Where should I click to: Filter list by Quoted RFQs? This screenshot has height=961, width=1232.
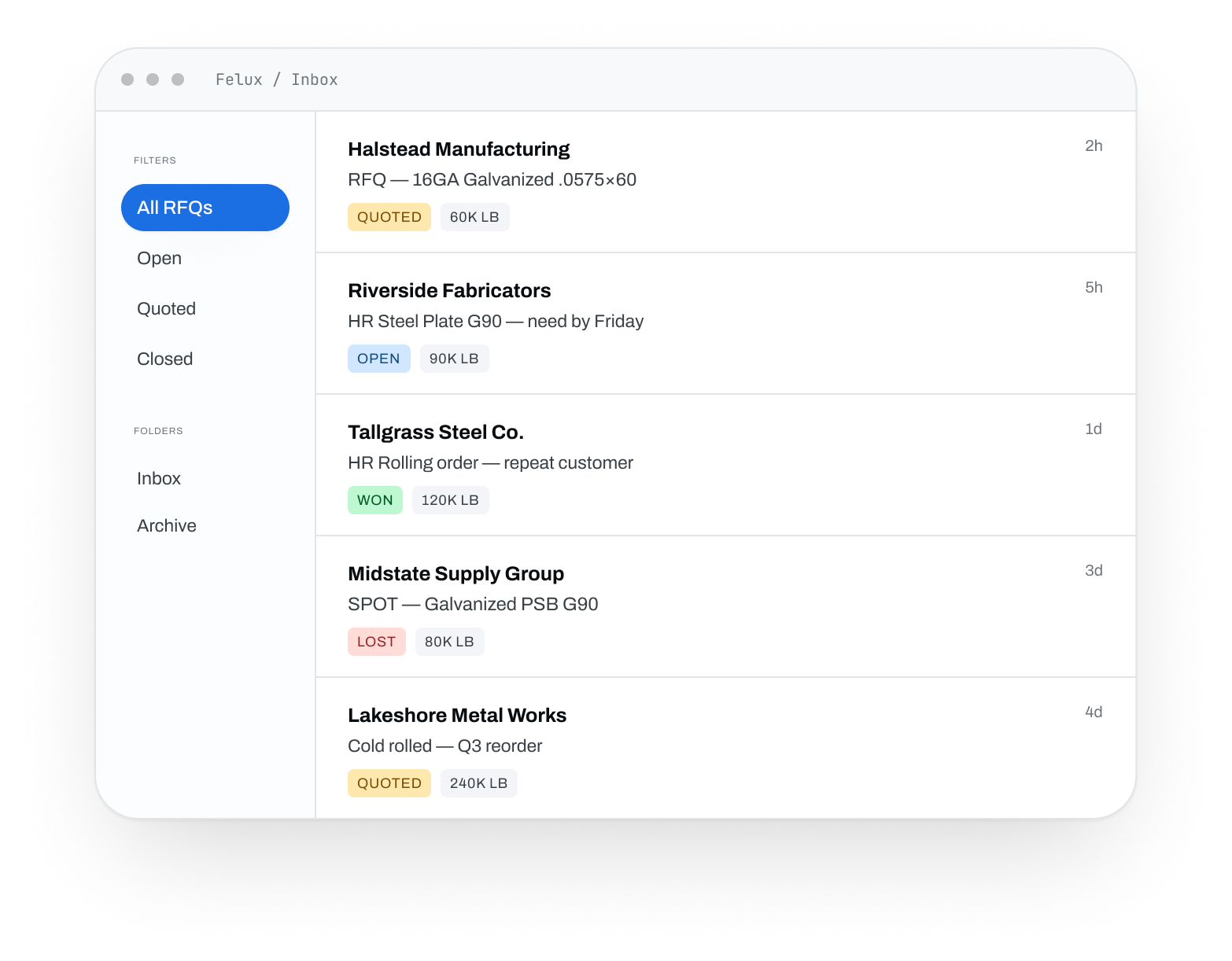(x=205, y=308)
